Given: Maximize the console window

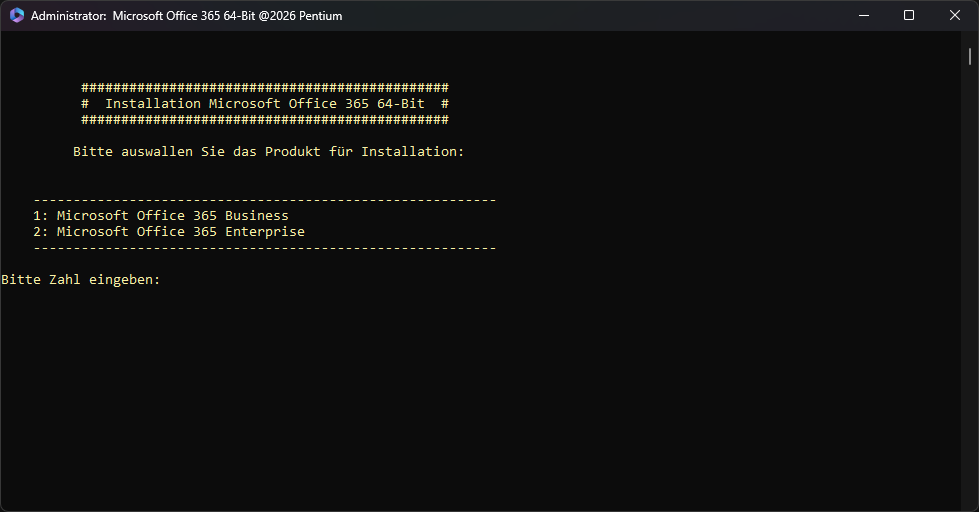Looking at the screenshot, I should 909,16.
